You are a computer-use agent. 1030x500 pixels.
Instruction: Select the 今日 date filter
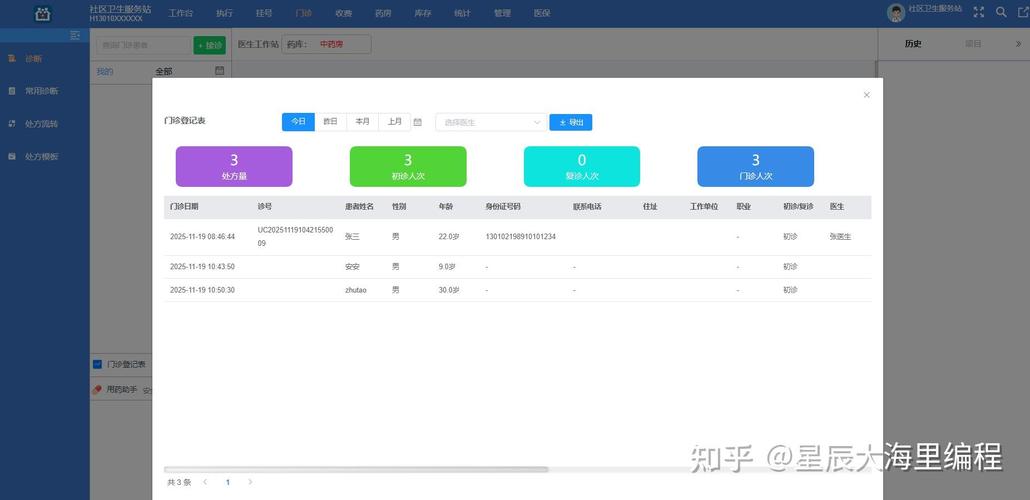pos(298,122)
